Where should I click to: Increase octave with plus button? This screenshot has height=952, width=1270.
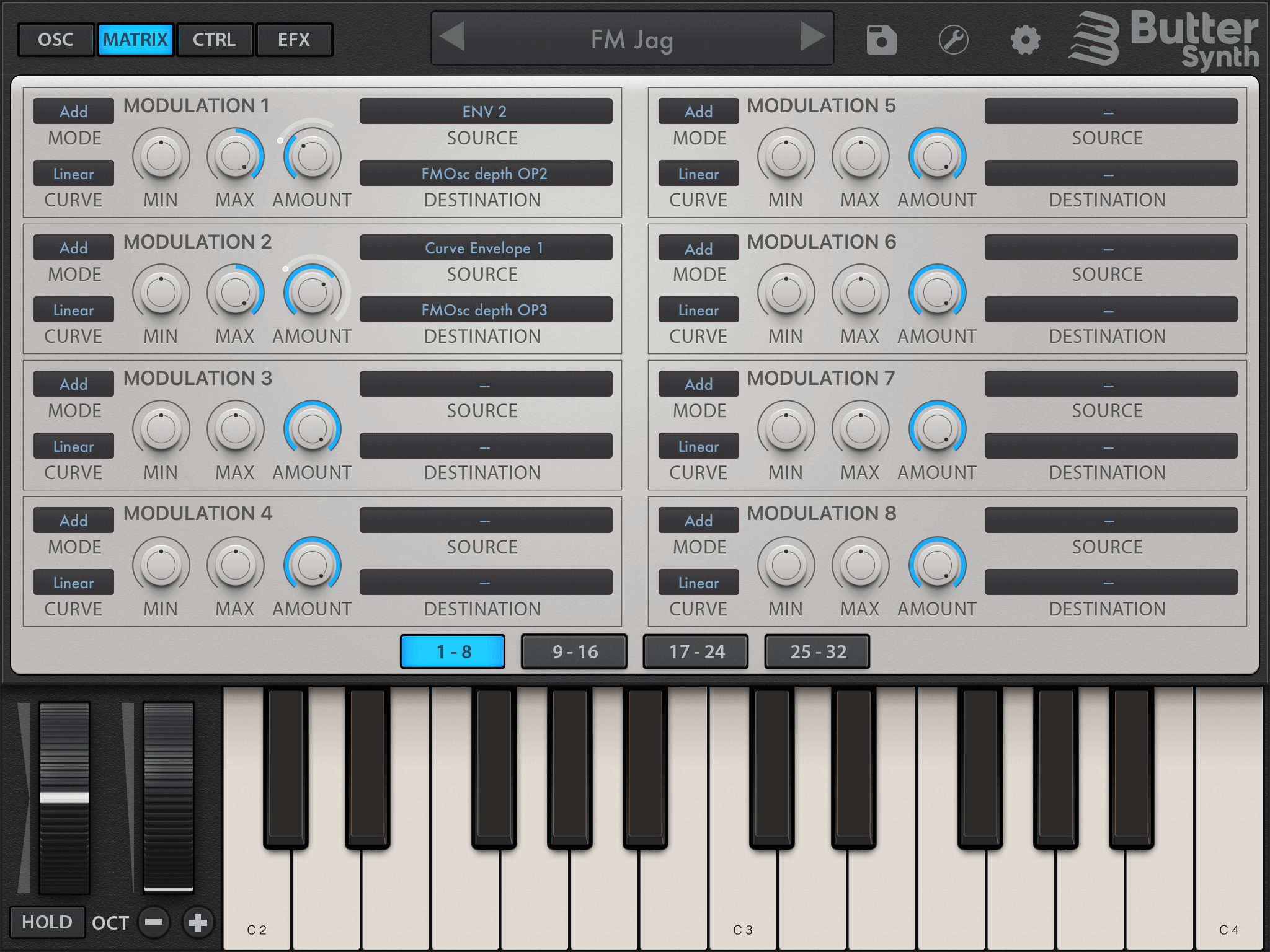click(198, 922)
